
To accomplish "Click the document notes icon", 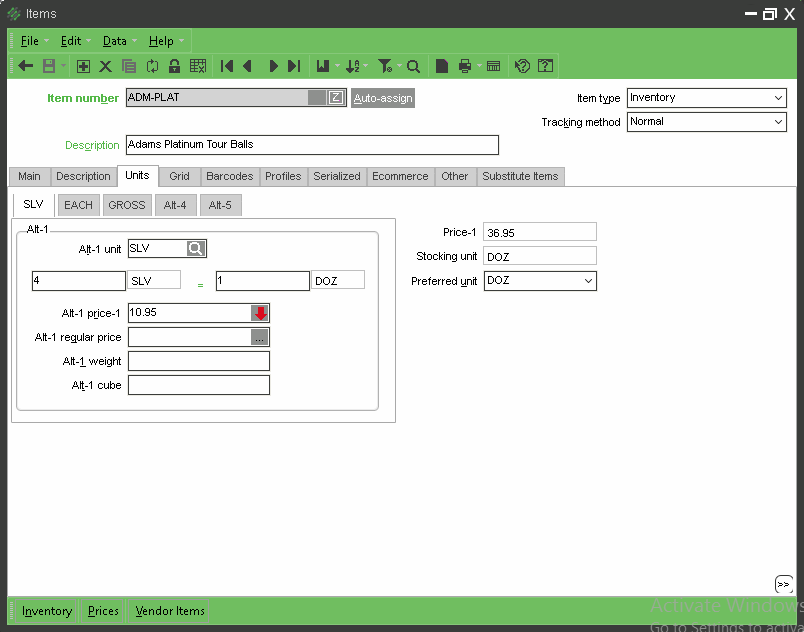I will pos(441,66).
